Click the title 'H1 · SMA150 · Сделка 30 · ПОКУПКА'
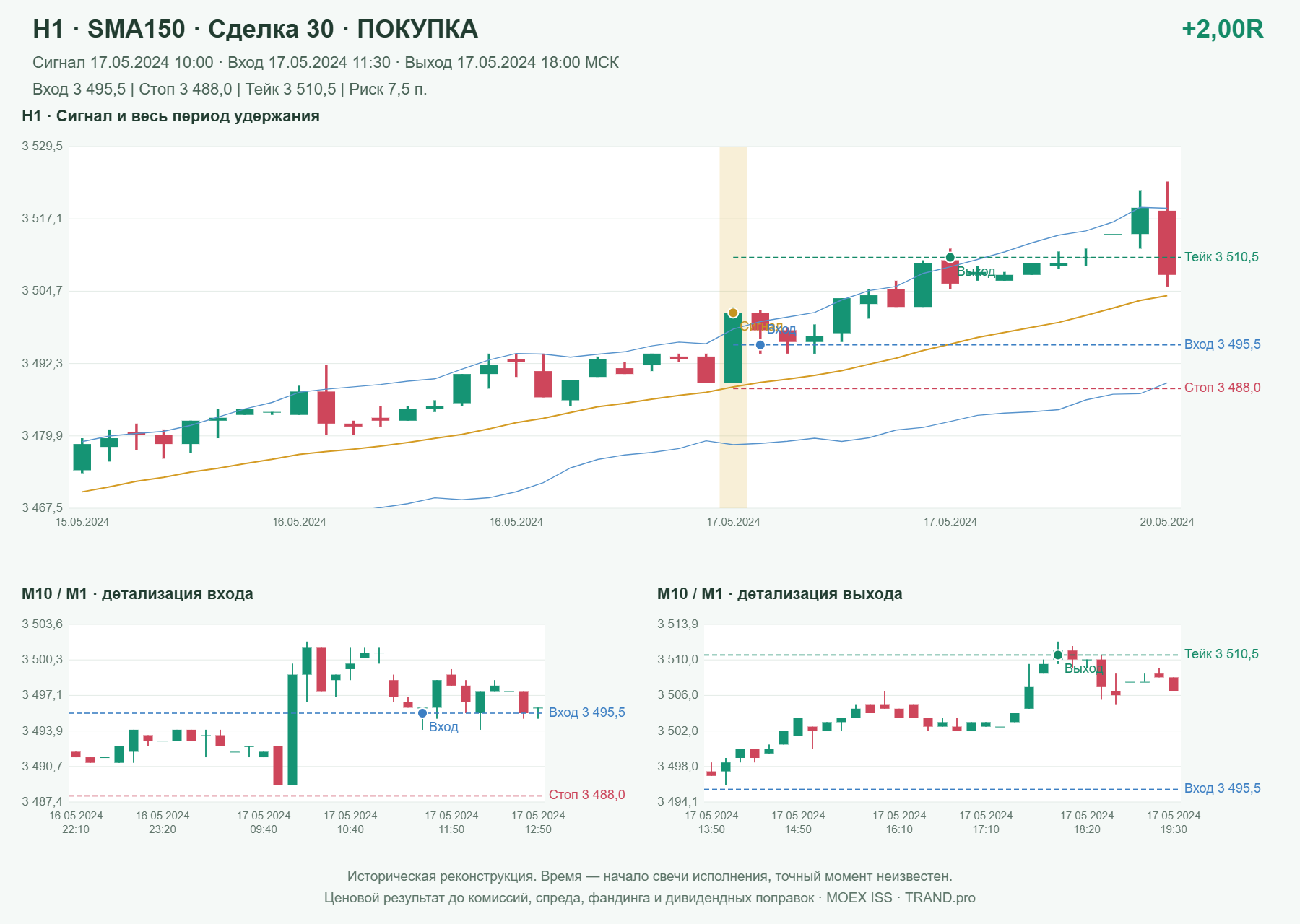1300x924 pixels. (255, 29)
